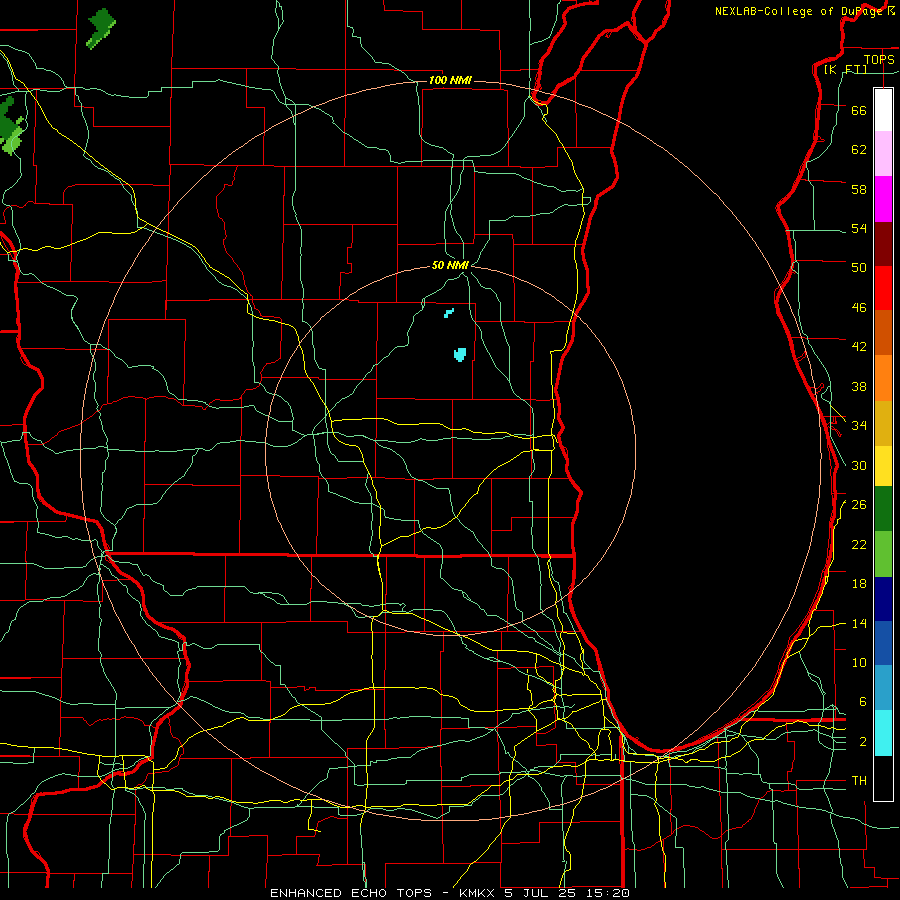The height and width of the screenshot is (900, 900).
Task: Click the legend value '58'
Action: 859,189
